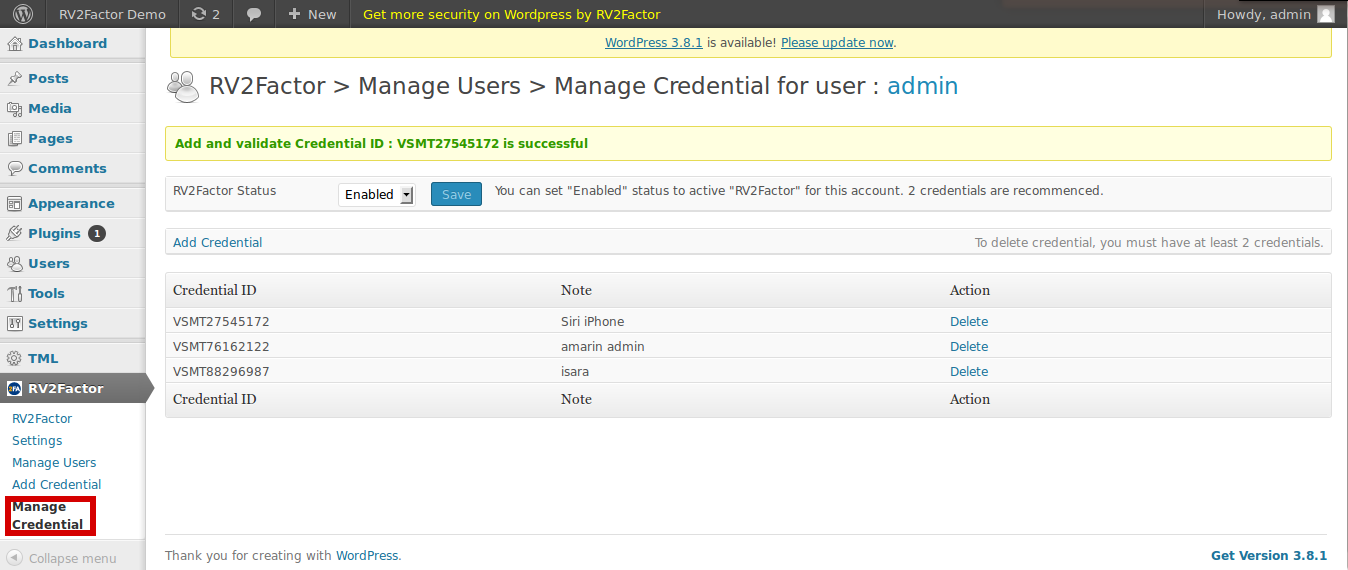Screen dimensions: 1348x570
Task: Click the WordPress link in footer
Action: (x=367, y=555)
